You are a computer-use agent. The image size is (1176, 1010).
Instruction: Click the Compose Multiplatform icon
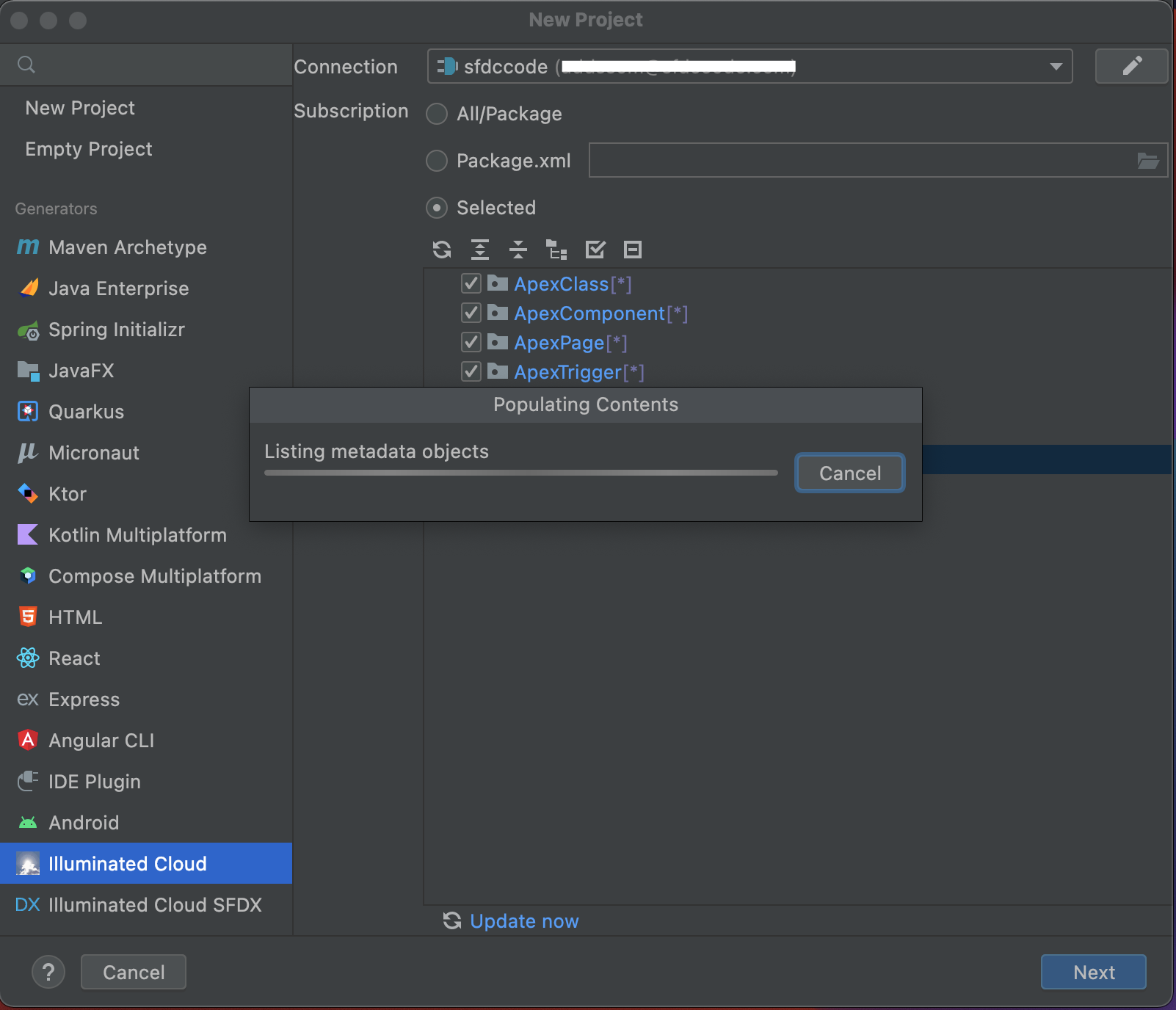coord(28,576)
